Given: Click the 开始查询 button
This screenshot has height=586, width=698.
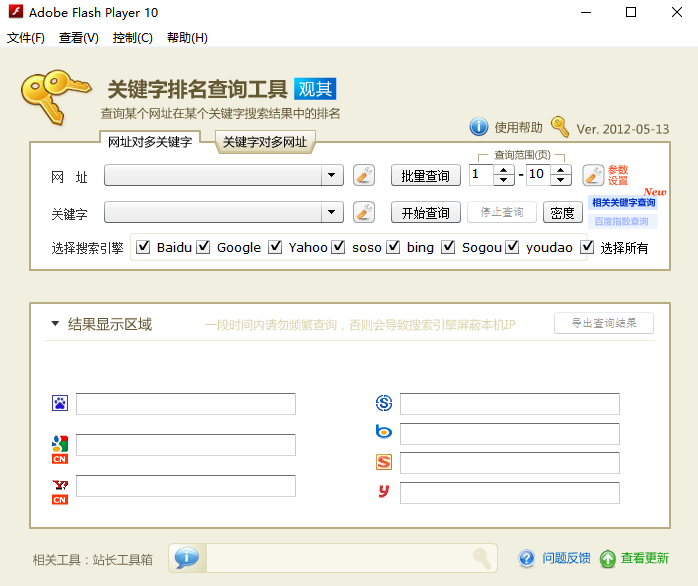Looking at the screenshot, I should coord(426,212).
